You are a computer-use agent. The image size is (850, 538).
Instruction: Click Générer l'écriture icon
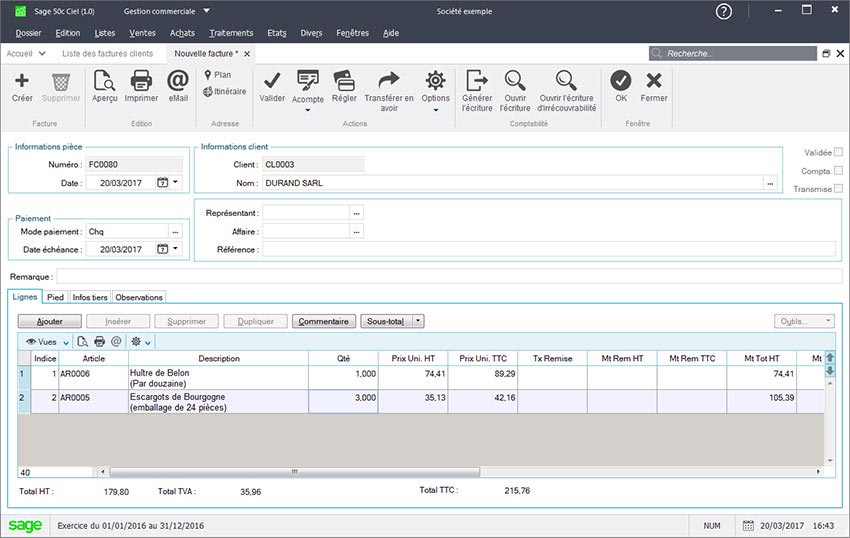pos(477,81)
